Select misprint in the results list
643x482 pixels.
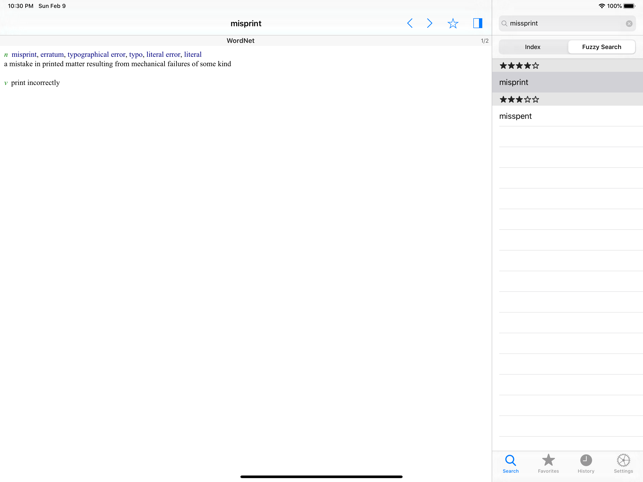568,82
